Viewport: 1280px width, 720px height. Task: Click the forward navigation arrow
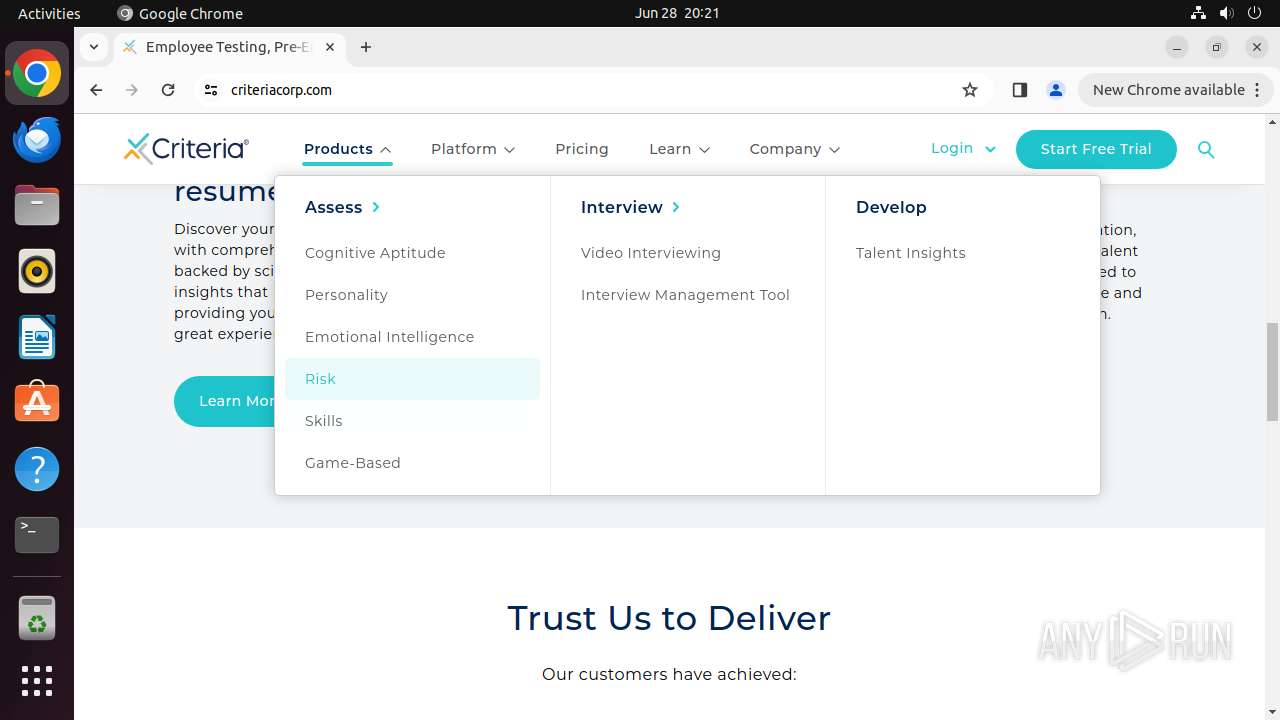[132, 90]
